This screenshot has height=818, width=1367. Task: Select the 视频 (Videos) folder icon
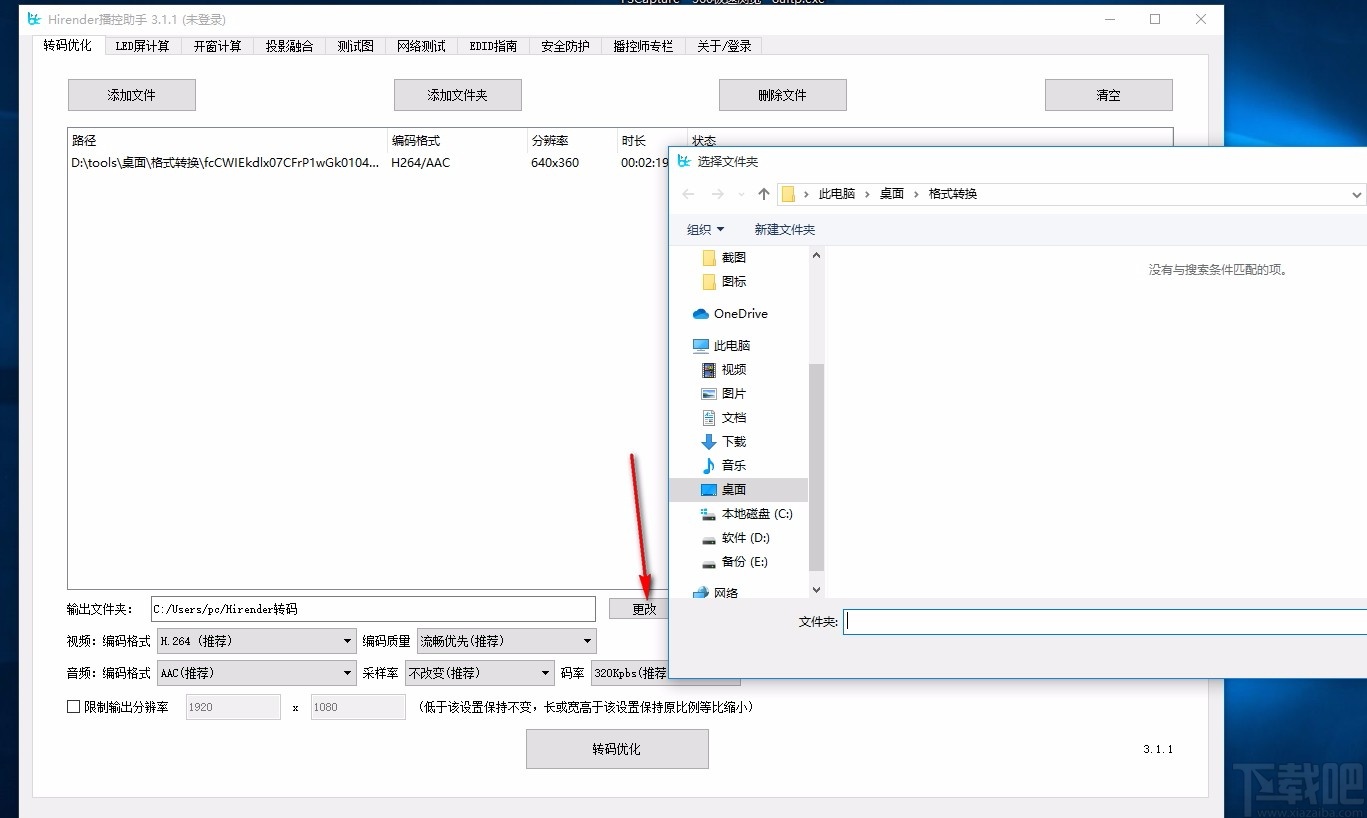point(709,369)
